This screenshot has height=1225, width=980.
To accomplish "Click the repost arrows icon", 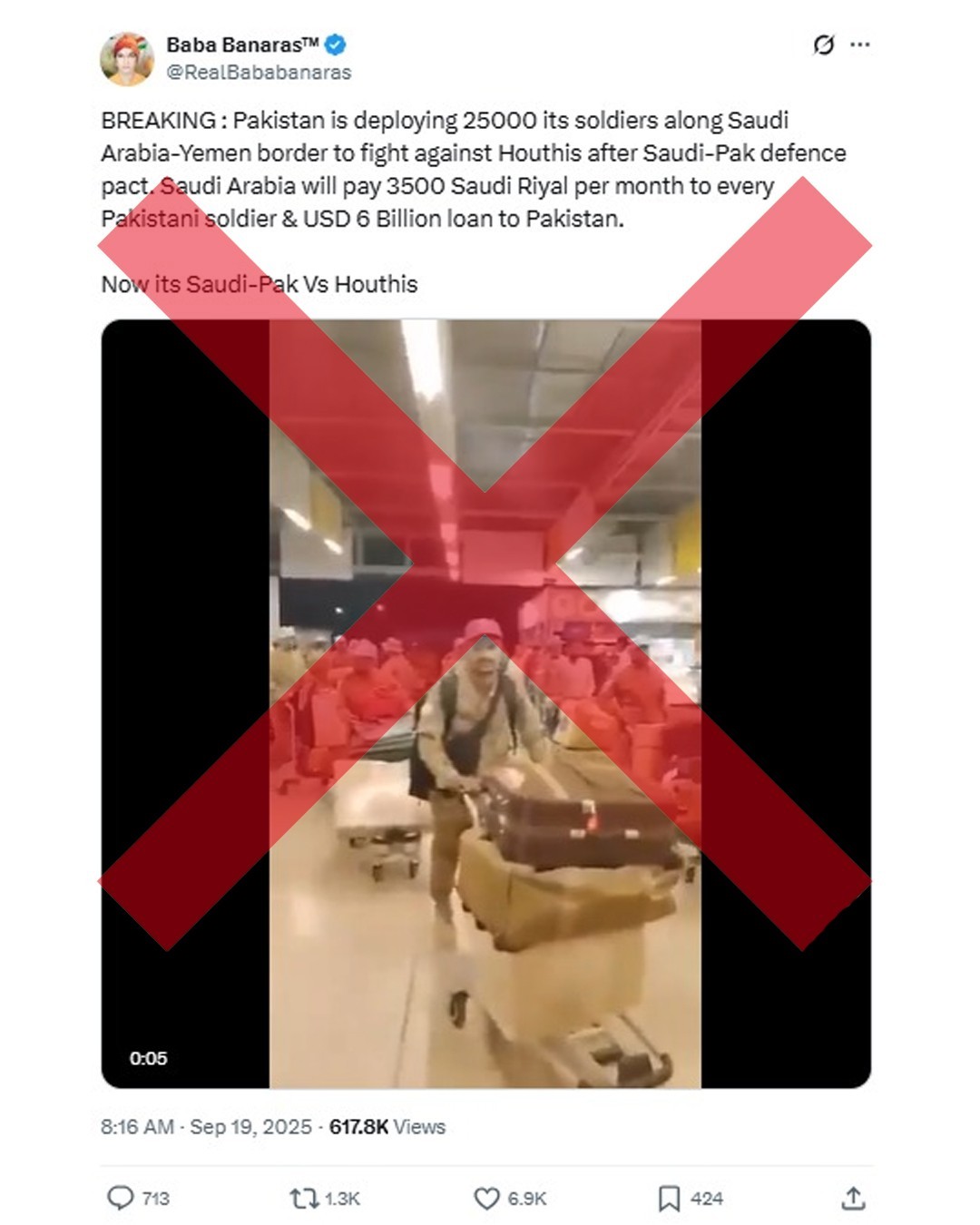I will [x=303, y=1199].
